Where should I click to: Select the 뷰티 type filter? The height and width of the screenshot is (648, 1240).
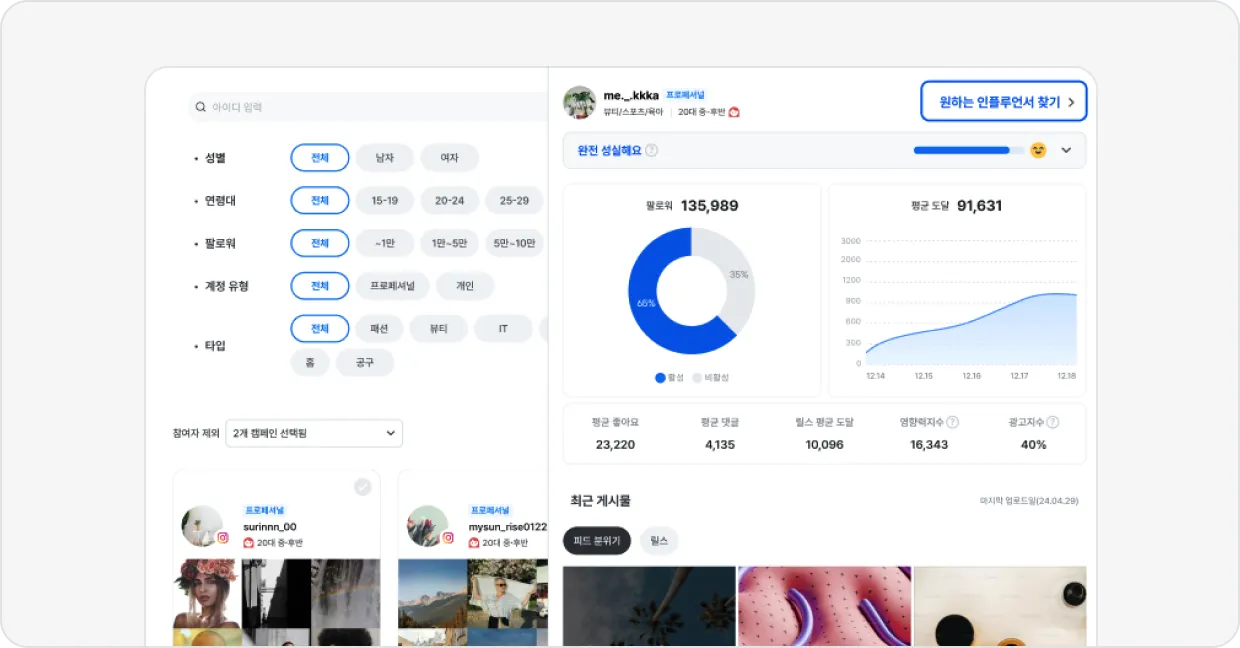[x=439, y=329]
